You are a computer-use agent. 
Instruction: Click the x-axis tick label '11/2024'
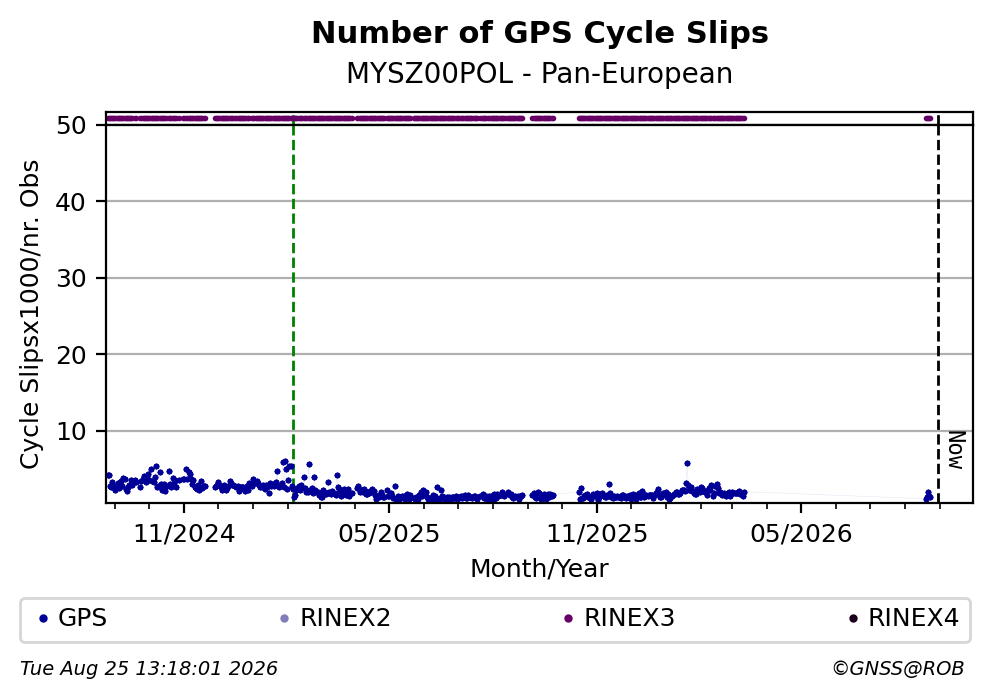[184, 534]
